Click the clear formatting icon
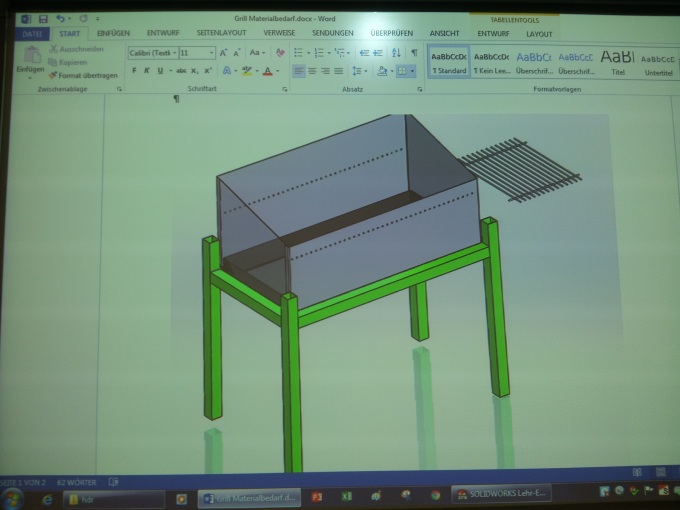 281,53
